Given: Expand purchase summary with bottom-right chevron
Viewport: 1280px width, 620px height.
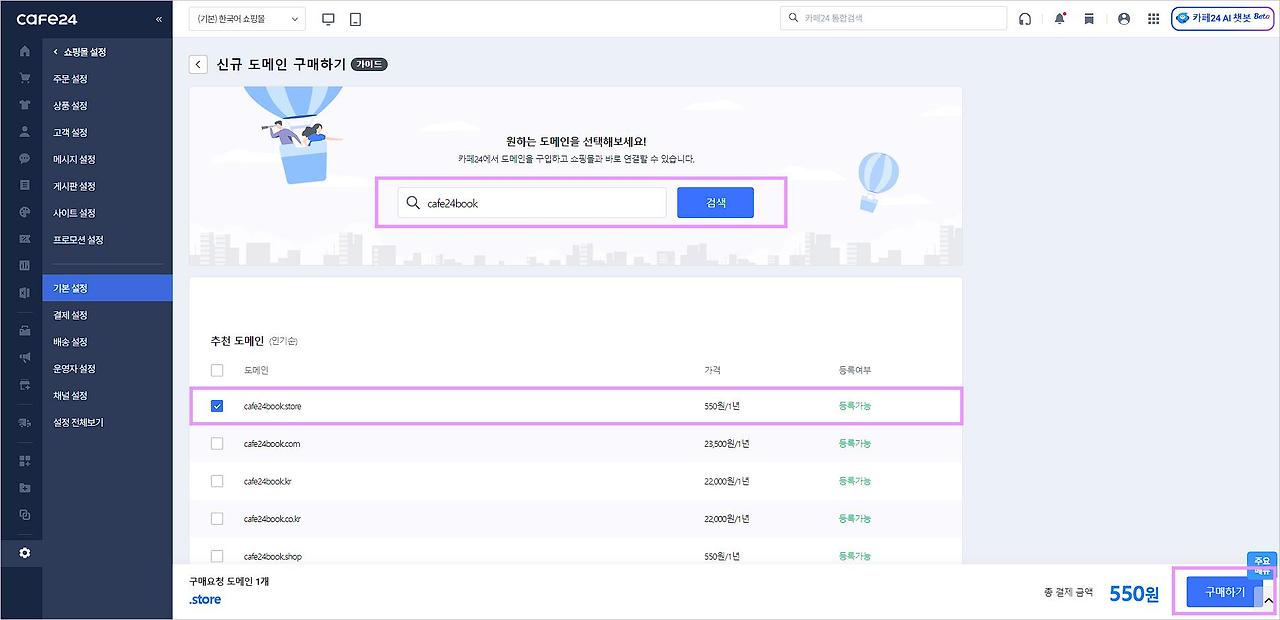Looking at the screenshot, I should pyautogui.click(x=1268, y=599).
